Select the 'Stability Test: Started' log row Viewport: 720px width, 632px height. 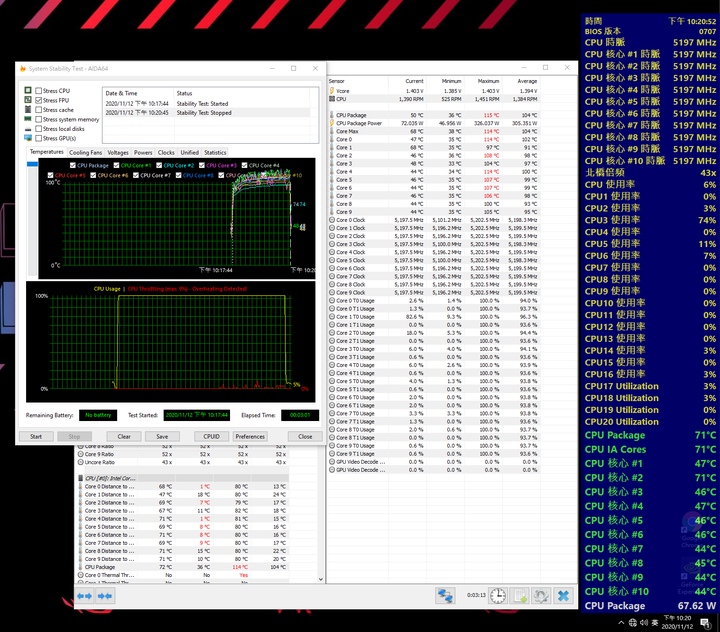(x=207, y=104)
